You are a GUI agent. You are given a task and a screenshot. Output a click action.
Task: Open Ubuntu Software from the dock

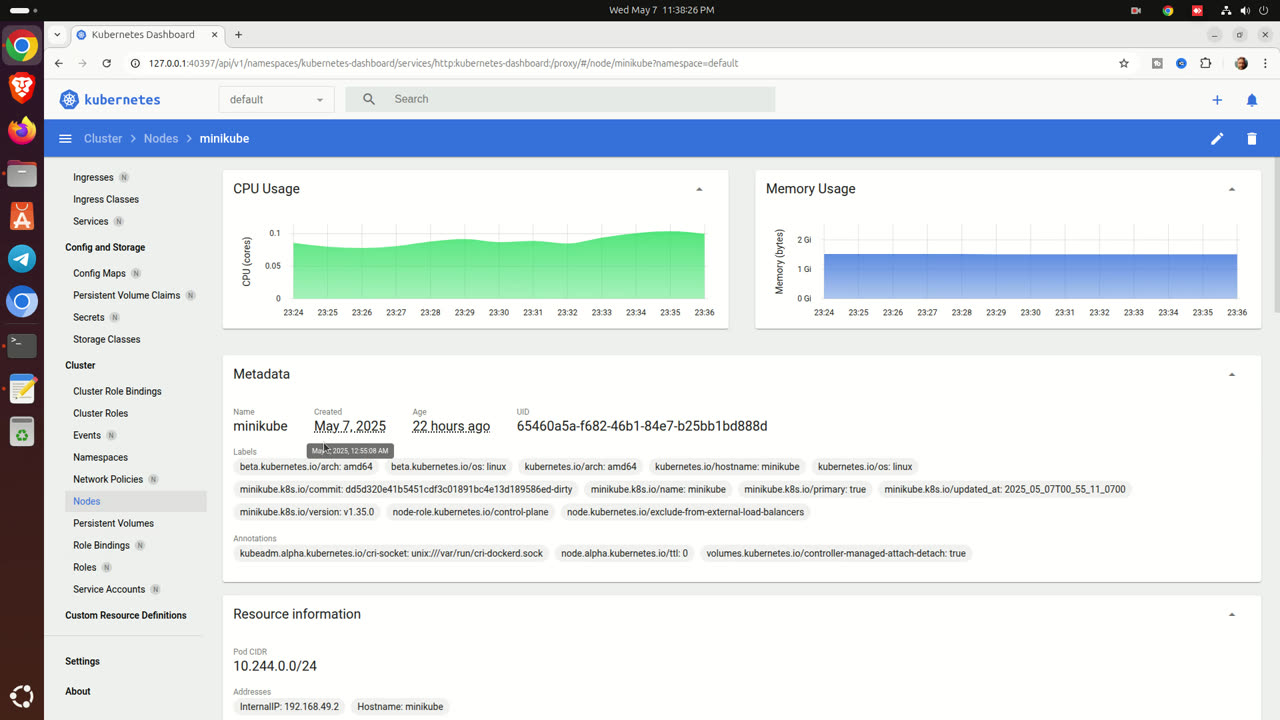tap(22, 215)
